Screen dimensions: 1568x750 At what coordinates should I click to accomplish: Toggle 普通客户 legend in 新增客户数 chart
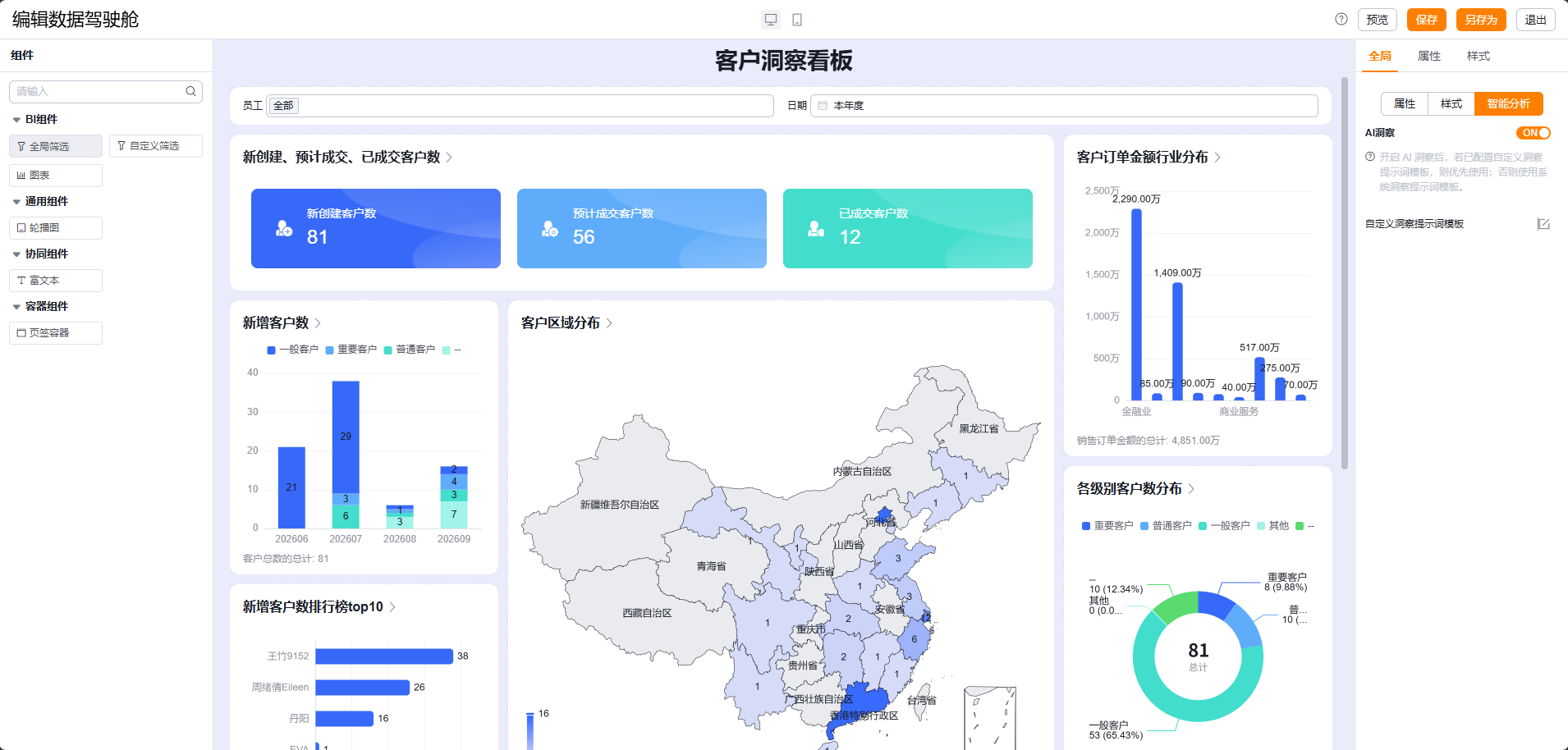coord(410,350)
